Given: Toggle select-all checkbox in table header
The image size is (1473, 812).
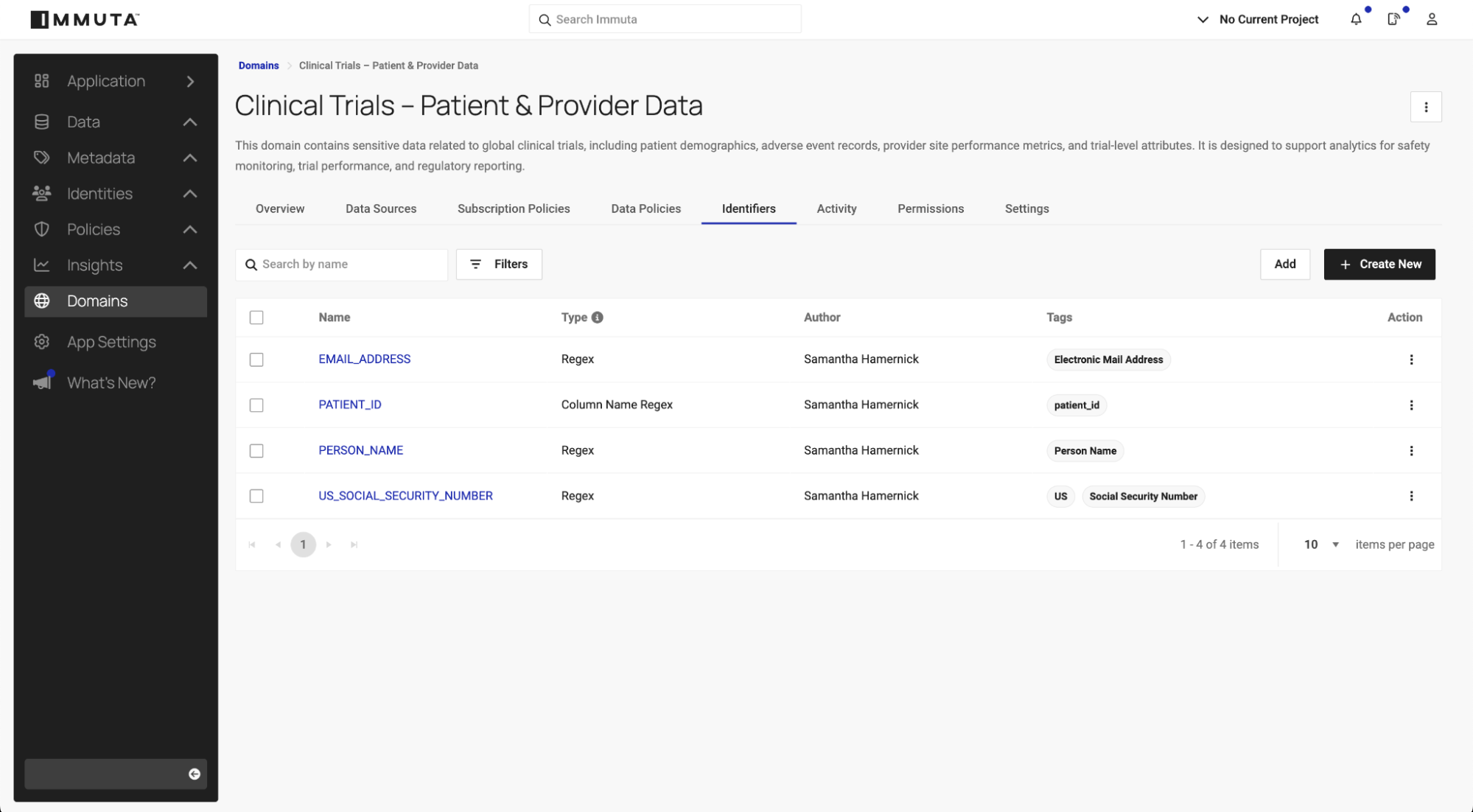Looking at the screenshot, I should coord(256,318).
